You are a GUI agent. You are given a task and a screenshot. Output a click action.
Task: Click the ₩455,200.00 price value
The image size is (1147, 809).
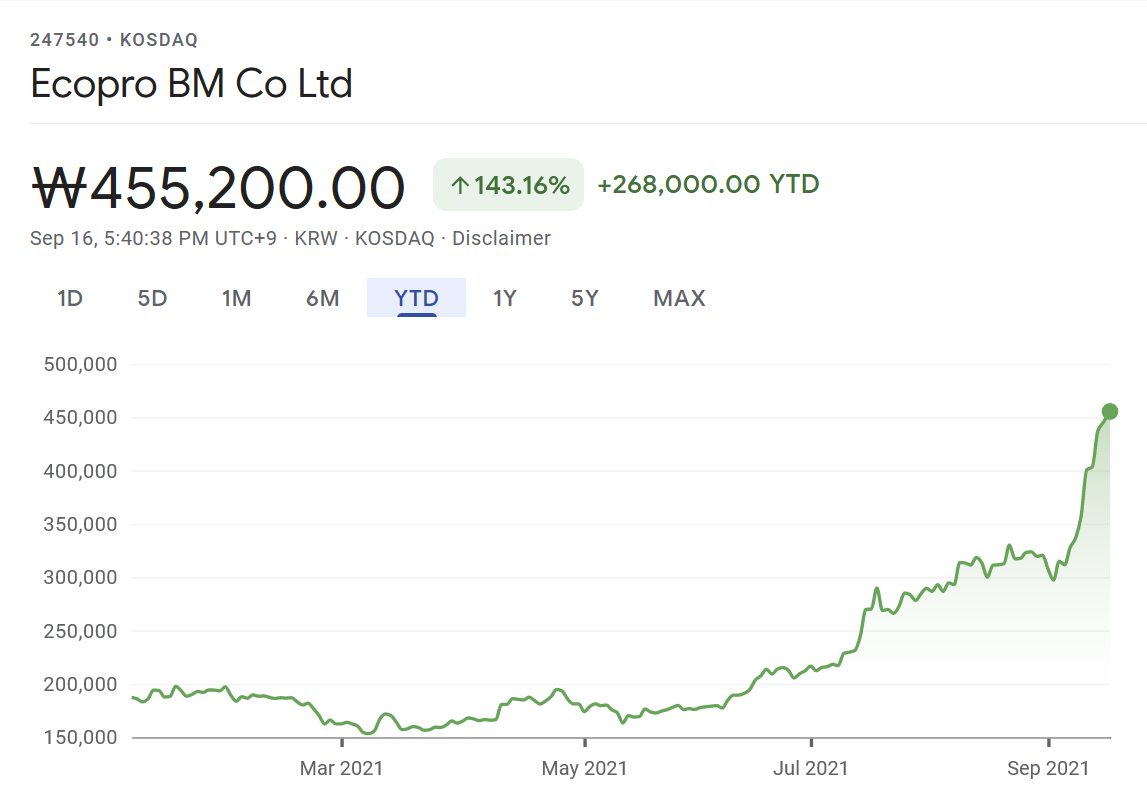[218, 187]
